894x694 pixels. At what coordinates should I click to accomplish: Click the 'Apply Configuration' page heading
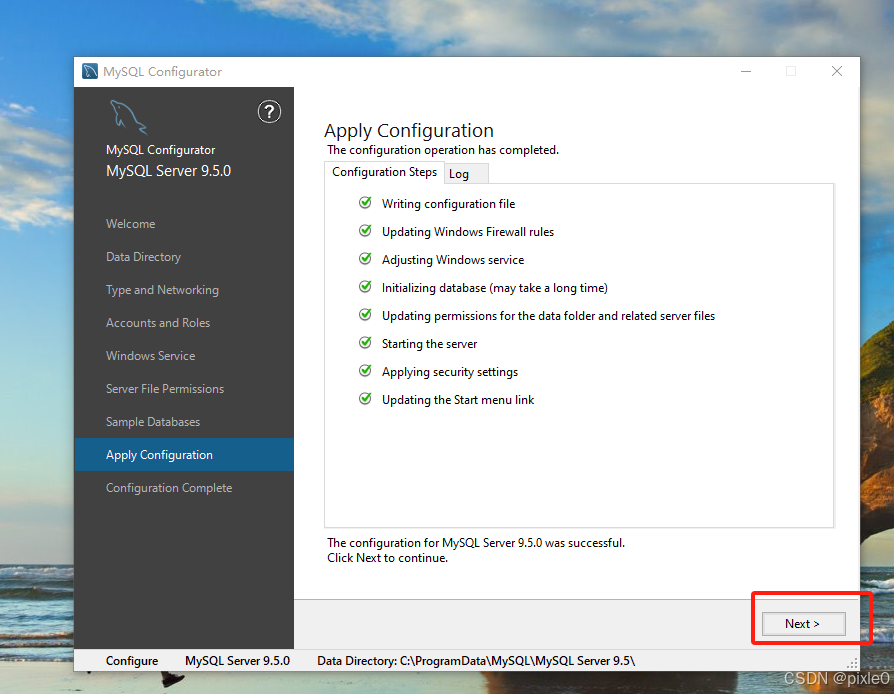pos(409,131)
